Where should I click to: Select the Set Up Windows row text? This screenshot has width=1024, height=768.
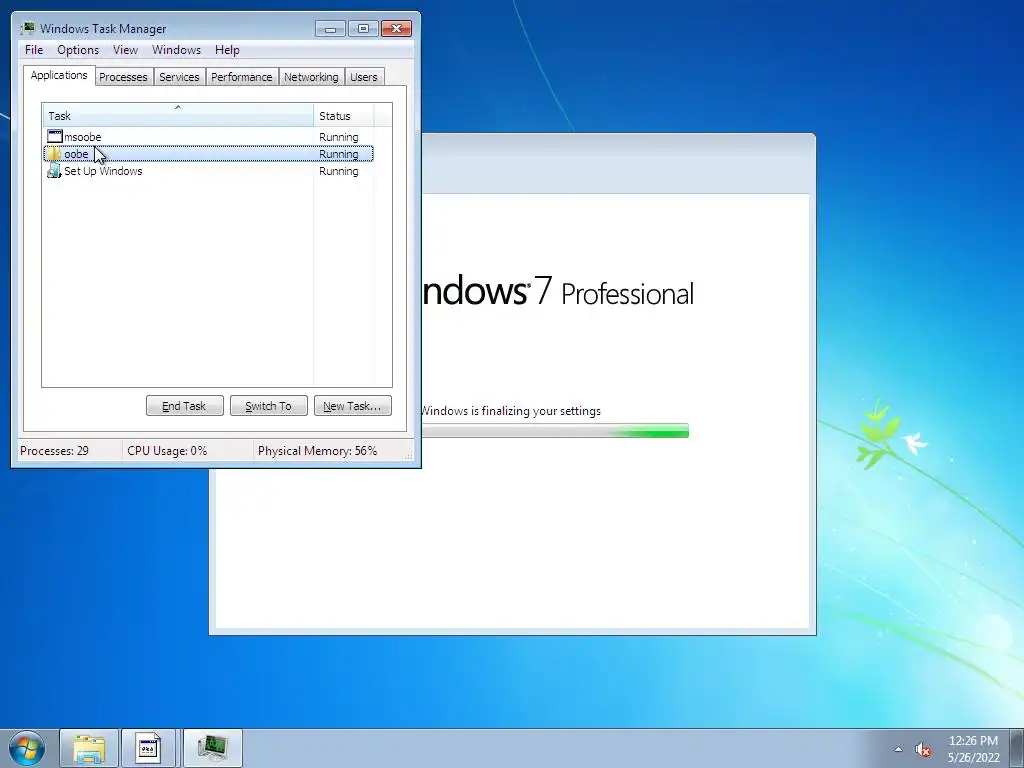point(103,171)
